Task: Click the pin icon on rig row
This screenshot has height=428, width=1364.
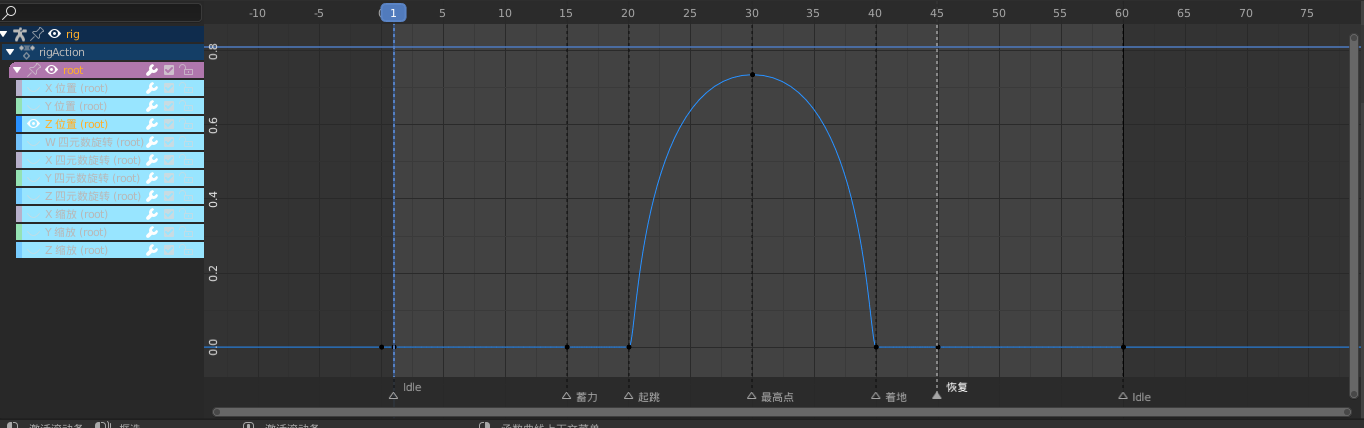Action: [37, 34]
